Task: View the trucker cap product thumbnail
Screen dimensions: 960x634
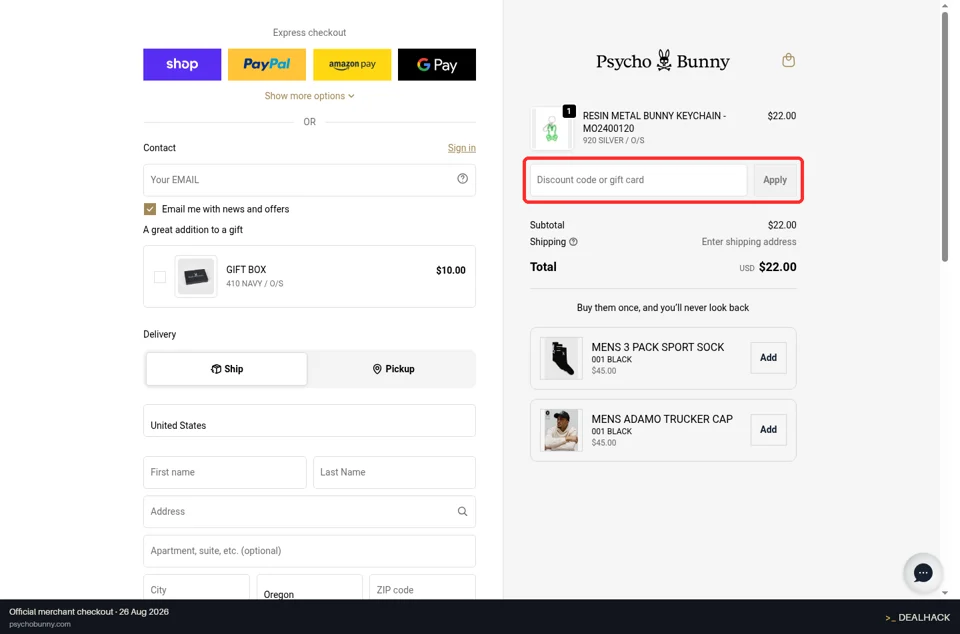Action: (x=561, y=430)
